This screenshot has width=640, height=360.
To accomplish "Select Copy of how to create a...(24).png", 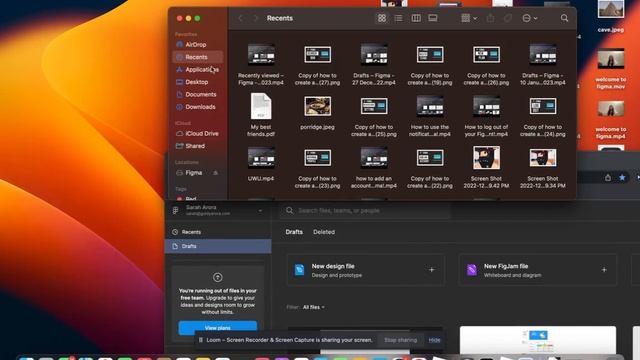I will point(542,116).
